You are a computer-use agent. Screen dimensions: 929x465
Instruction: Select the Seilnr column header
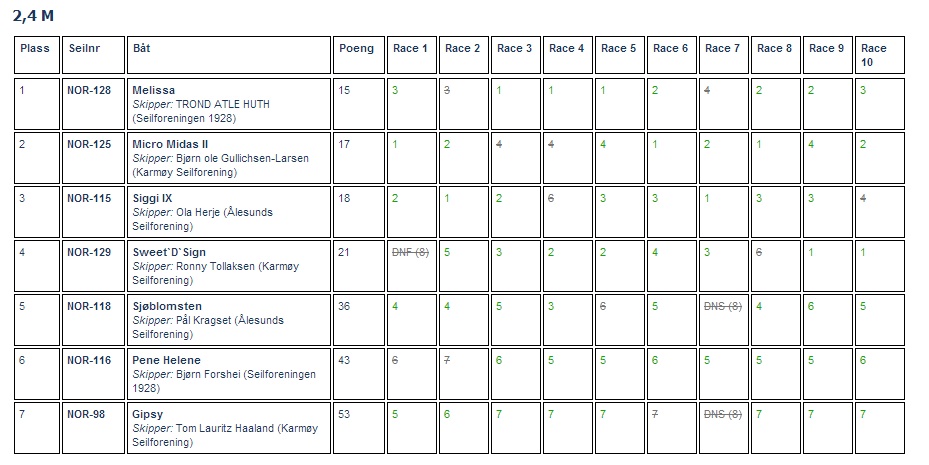point(85,49)
